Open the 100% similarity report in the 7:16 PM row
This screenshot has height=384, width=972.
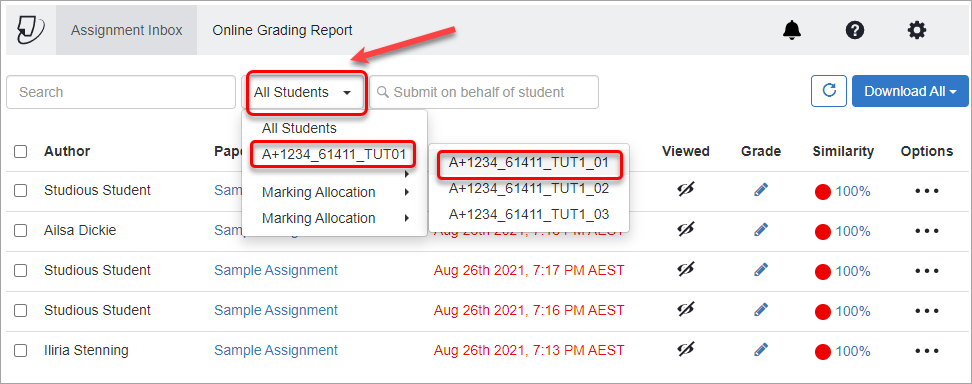click(x=852, y=310)
